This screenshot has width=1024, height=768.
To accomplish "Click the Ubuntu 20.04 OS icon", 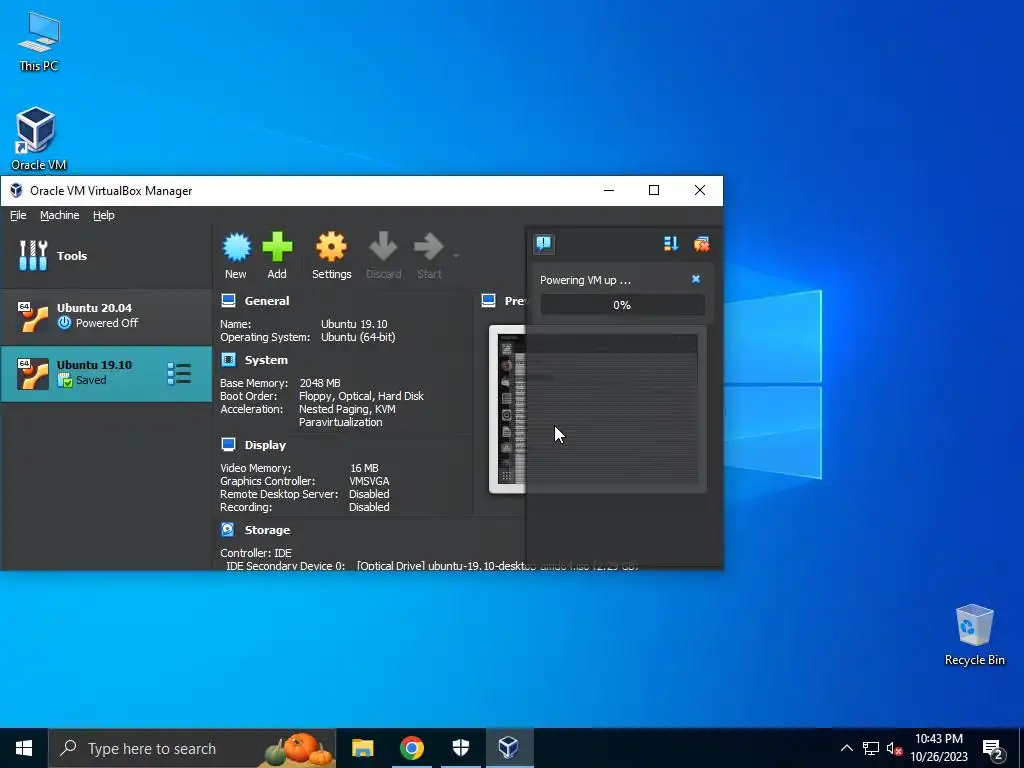I will (33, 317).
